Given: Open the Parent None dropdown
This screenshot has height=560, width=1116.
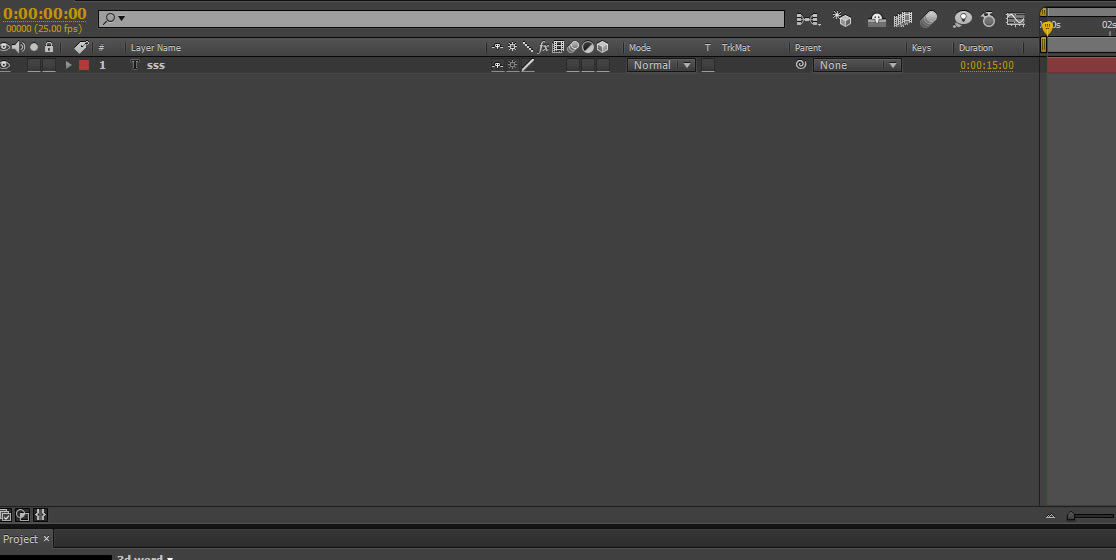Looking at the screenshot, I should 857,65.
